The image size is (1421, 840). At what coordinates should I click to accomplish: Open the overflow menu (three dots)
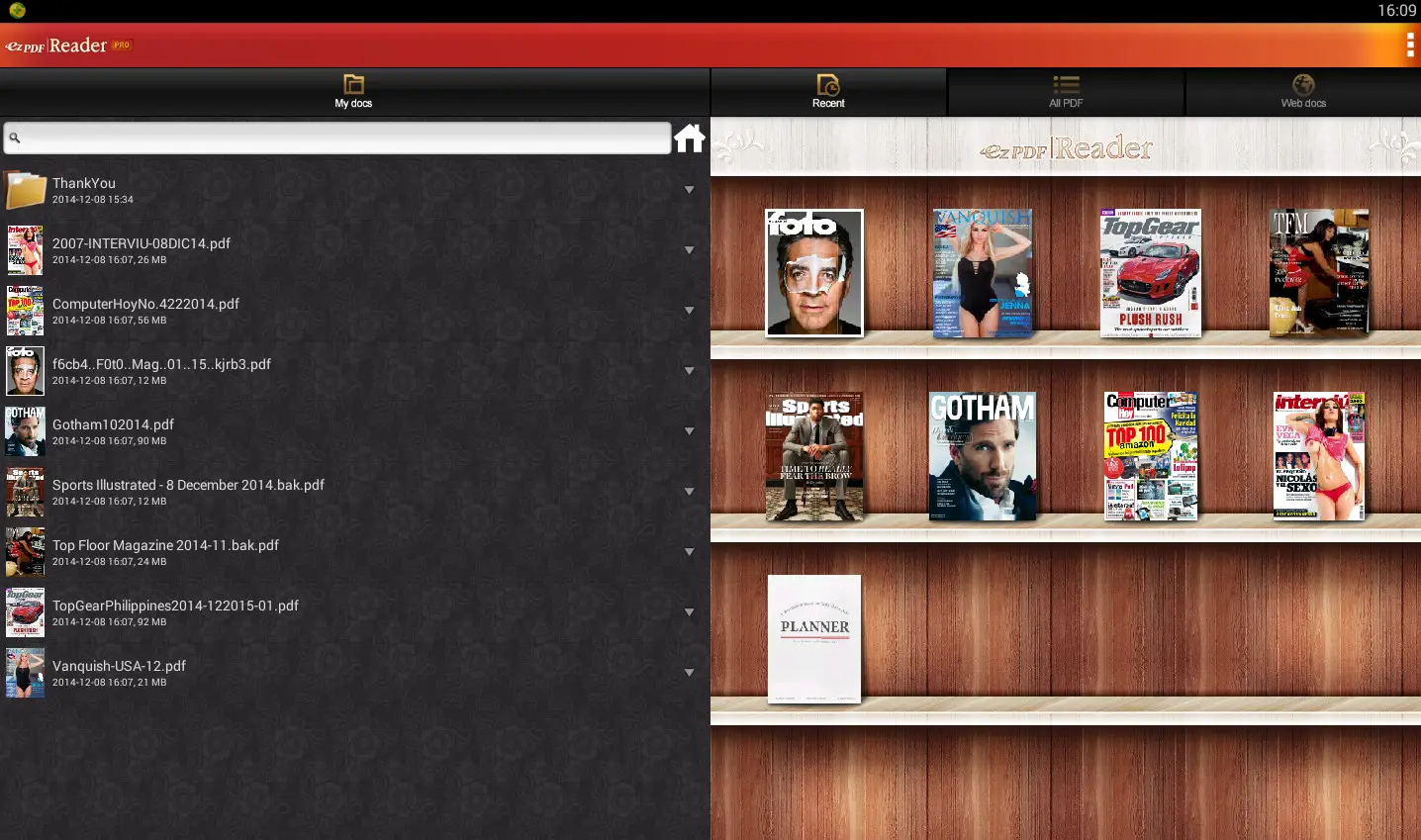1410,45
